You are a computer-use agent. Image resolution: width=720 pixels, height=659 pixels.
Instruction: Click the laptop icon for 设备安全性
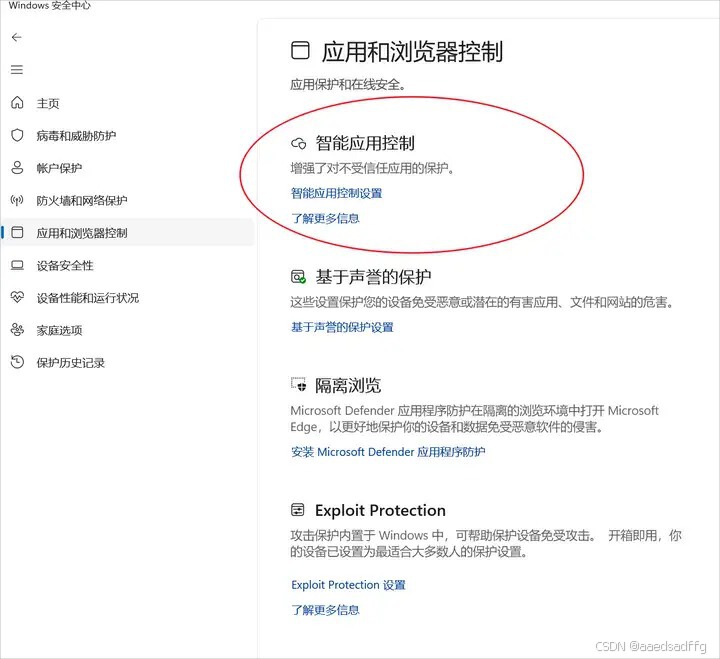pyautogui.click(x=17, y=265)
